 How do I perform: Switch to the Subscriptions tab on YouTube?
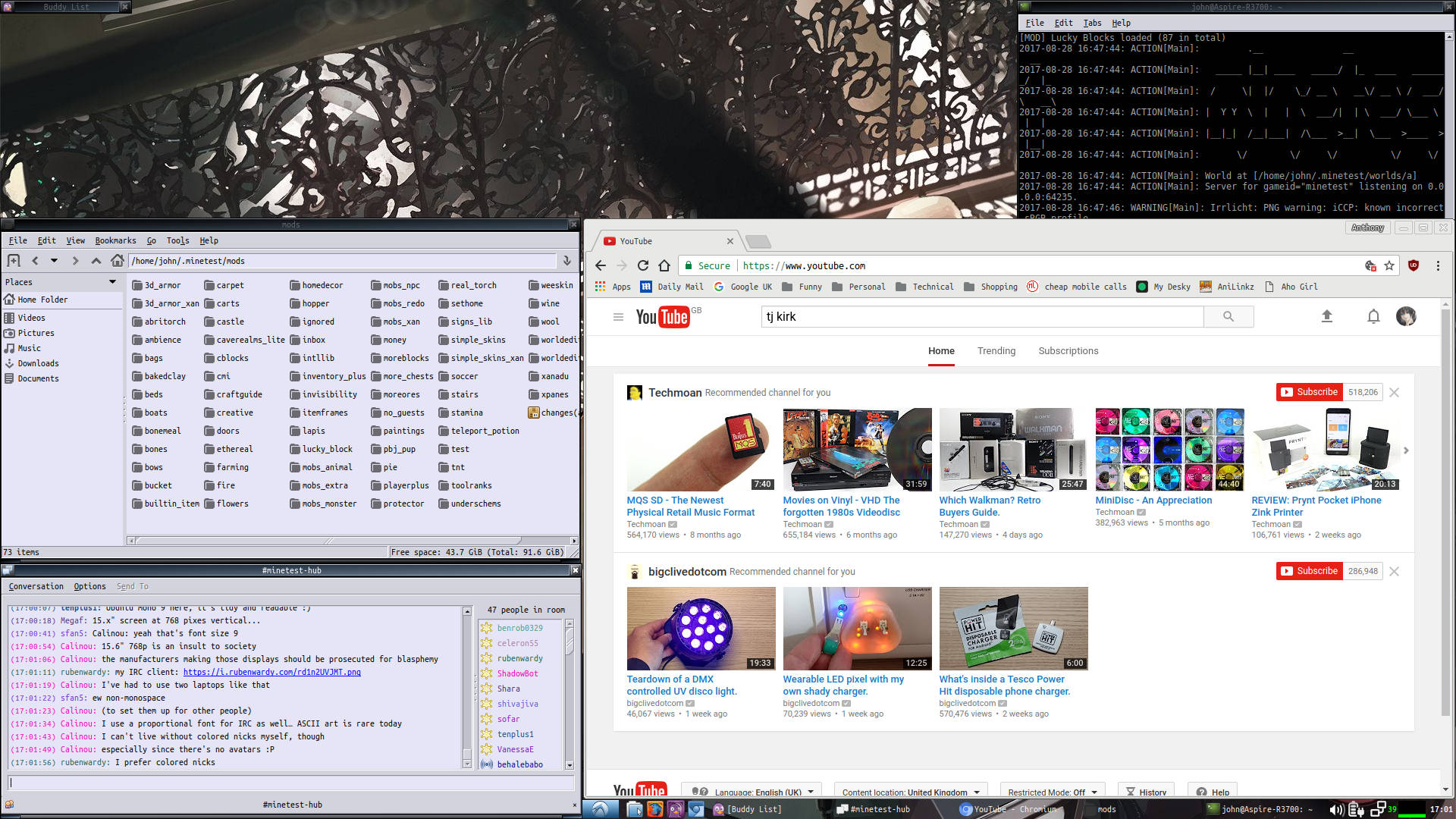click(1068, 350)
